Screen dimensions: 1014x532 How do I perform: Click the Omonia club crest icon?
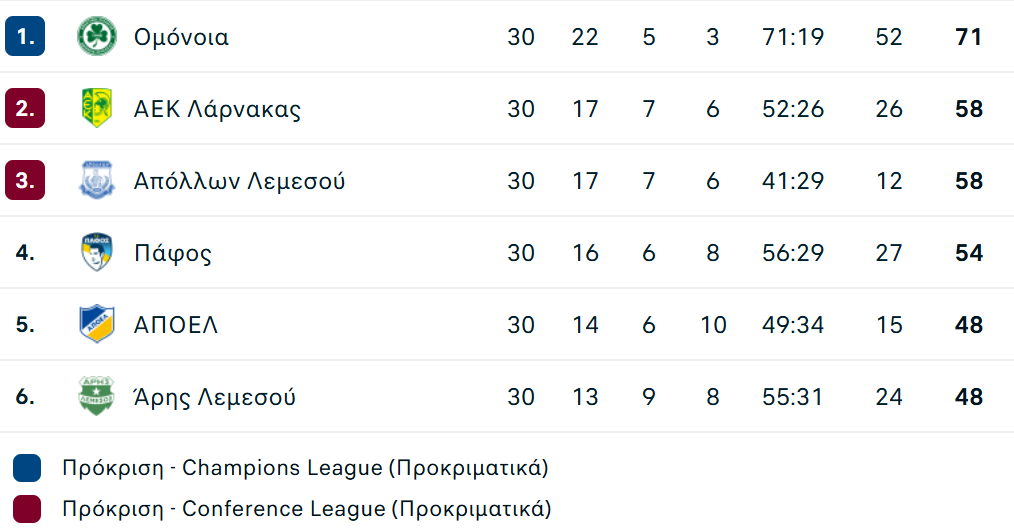pyautogui.click(x=97, y=37)
